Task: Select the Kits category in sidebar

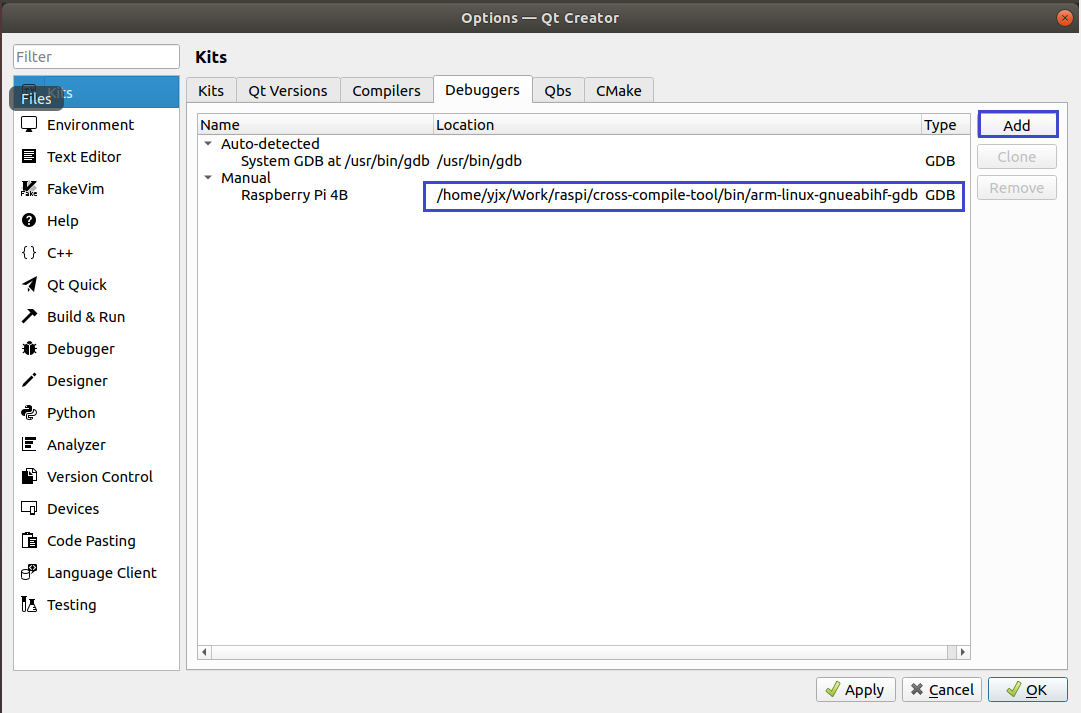Action: [x=97, y=92]
